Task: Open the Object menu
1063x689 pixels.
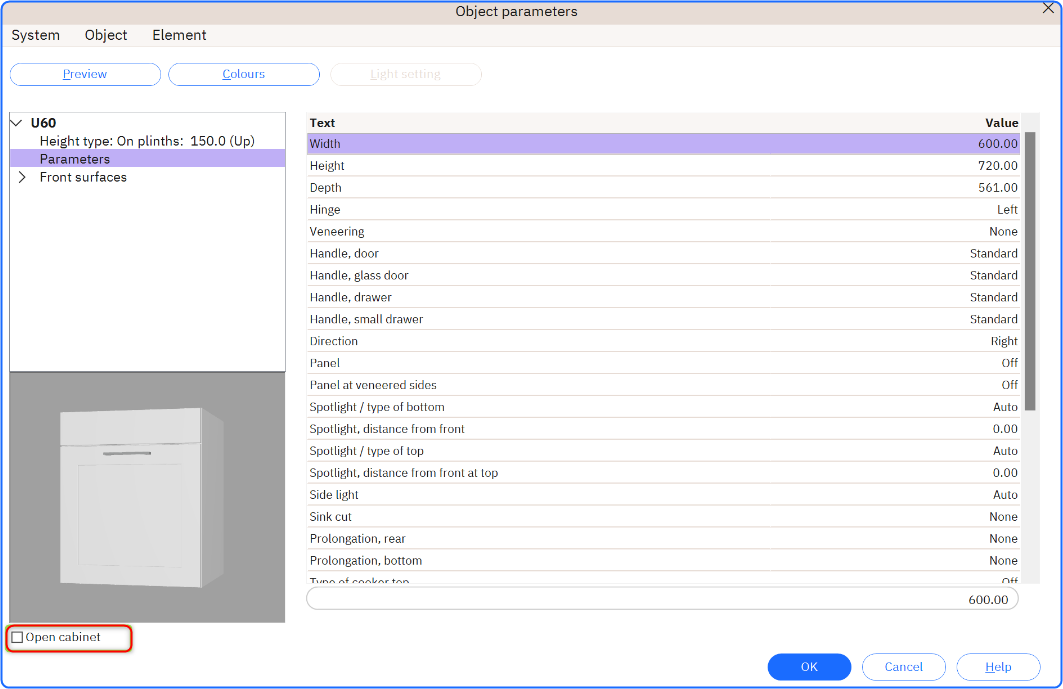Action: (106, 35)
